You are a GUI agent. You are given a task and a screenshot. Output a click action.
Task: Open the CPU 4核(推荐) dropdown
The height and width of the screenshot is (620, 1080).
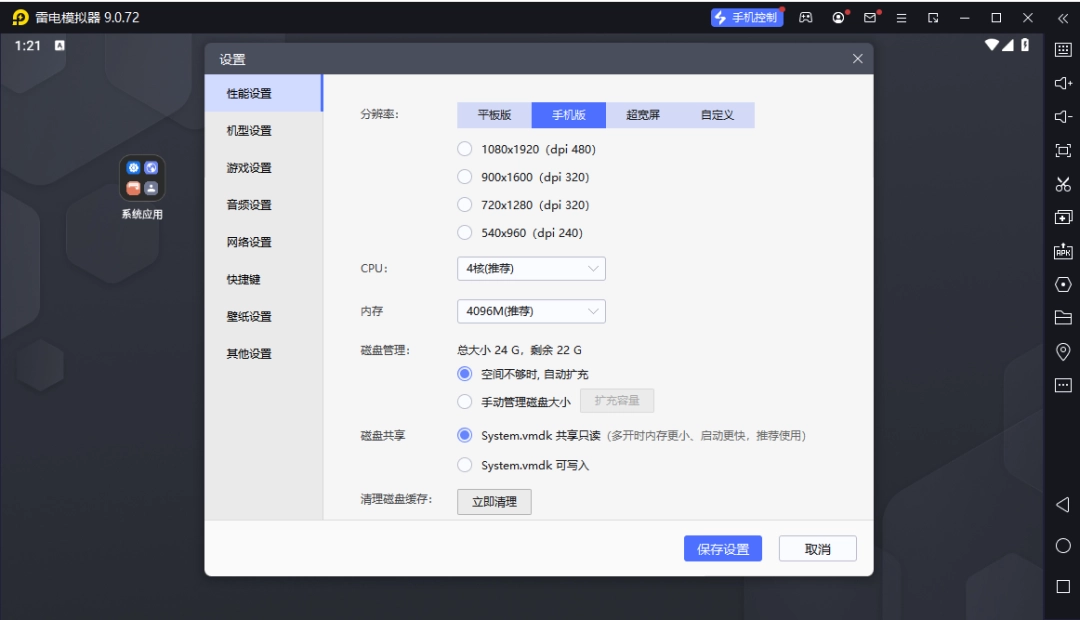coord(531,269)
